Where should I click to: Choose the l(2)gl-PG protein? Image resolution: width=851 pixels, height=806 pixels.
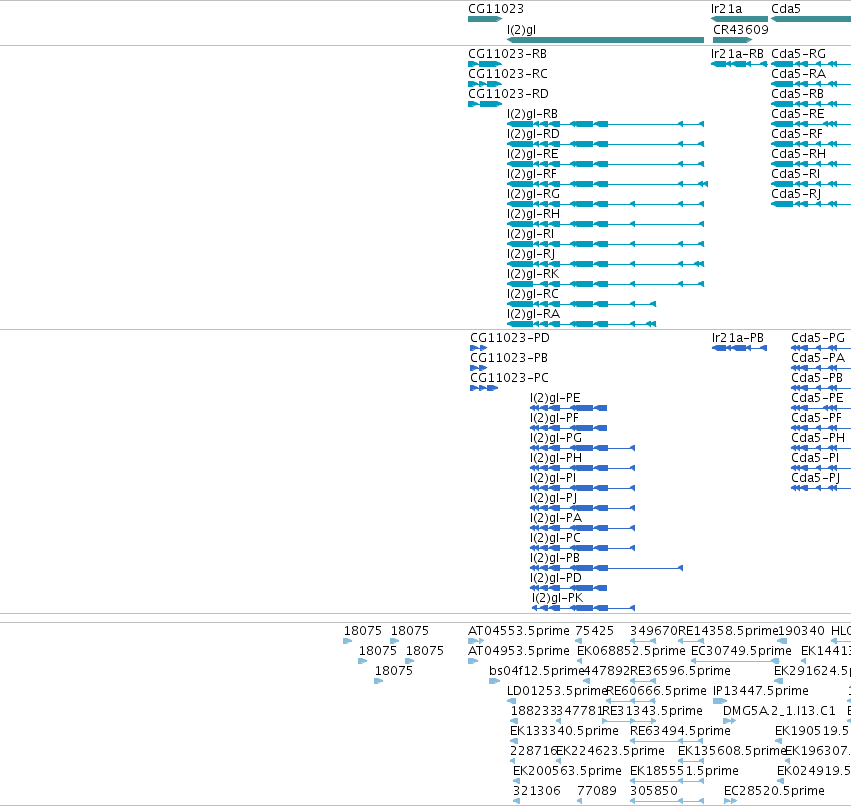(556, 439)
